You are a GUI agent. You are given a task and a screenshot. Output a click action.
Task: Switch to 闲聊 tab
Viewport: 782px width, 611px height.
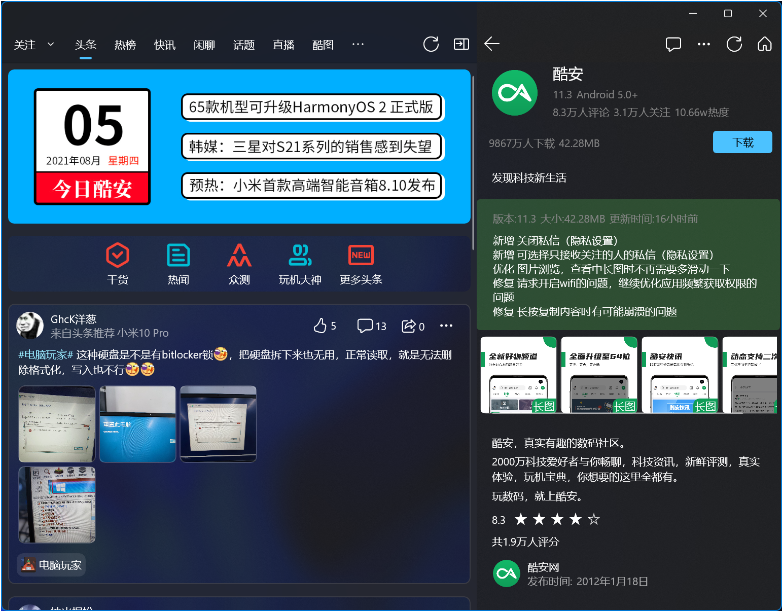204,45
